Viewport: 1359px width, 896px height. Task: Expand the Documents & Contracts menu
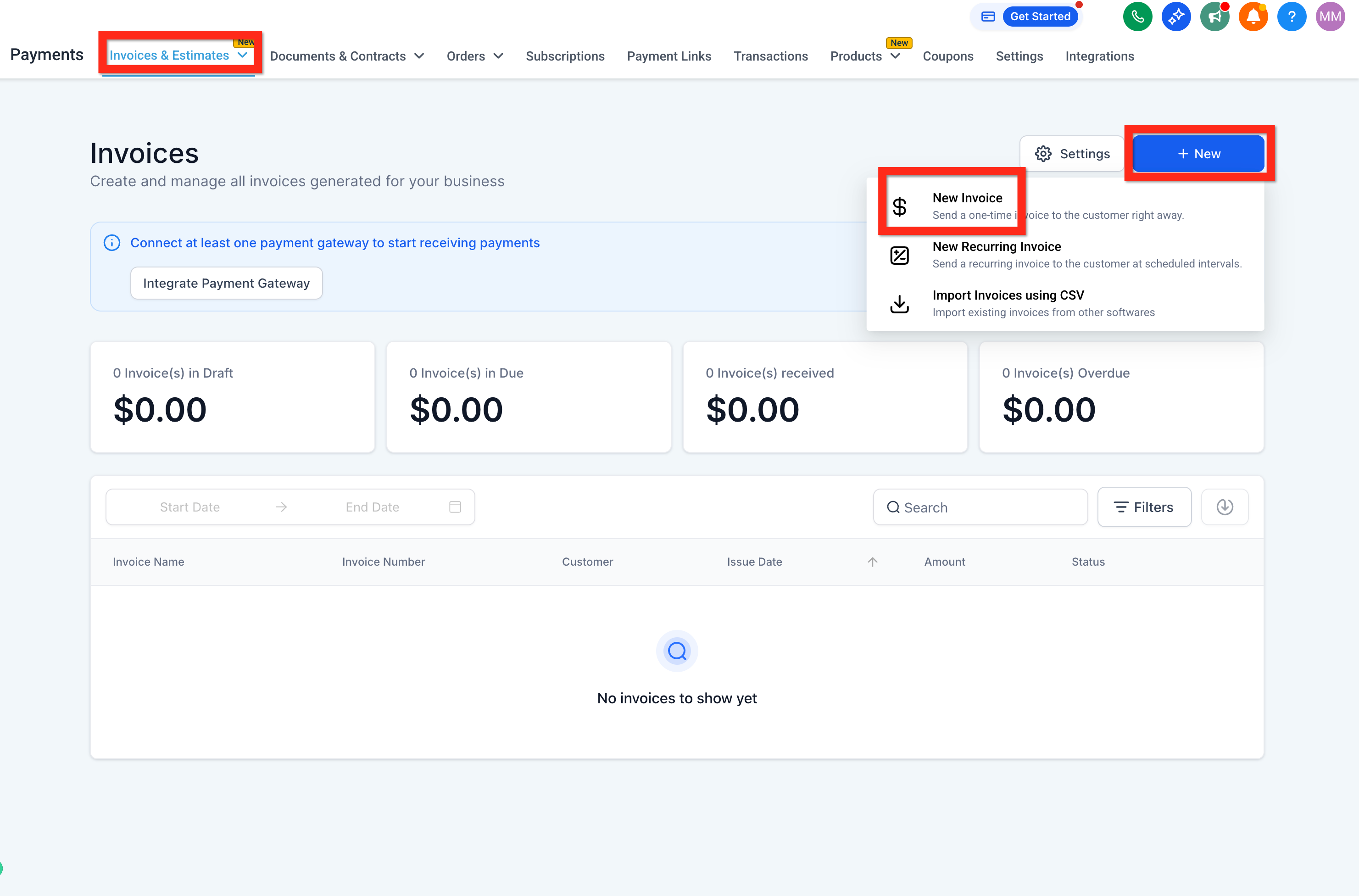pos(419,56)
